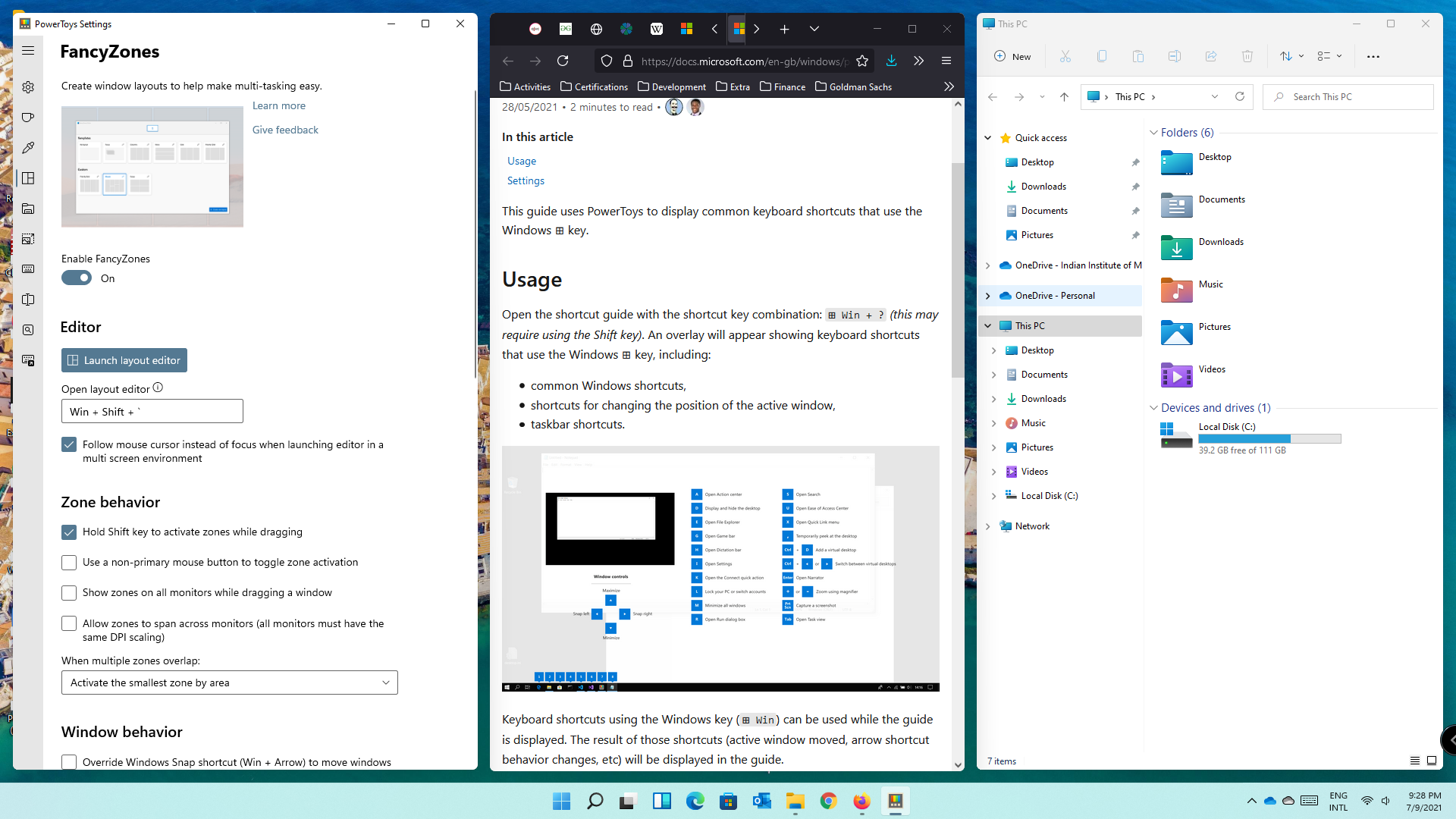Screen dimensions: 1456x819
Task: Enable Show zones on all monitors
Action: coord(69,592)
